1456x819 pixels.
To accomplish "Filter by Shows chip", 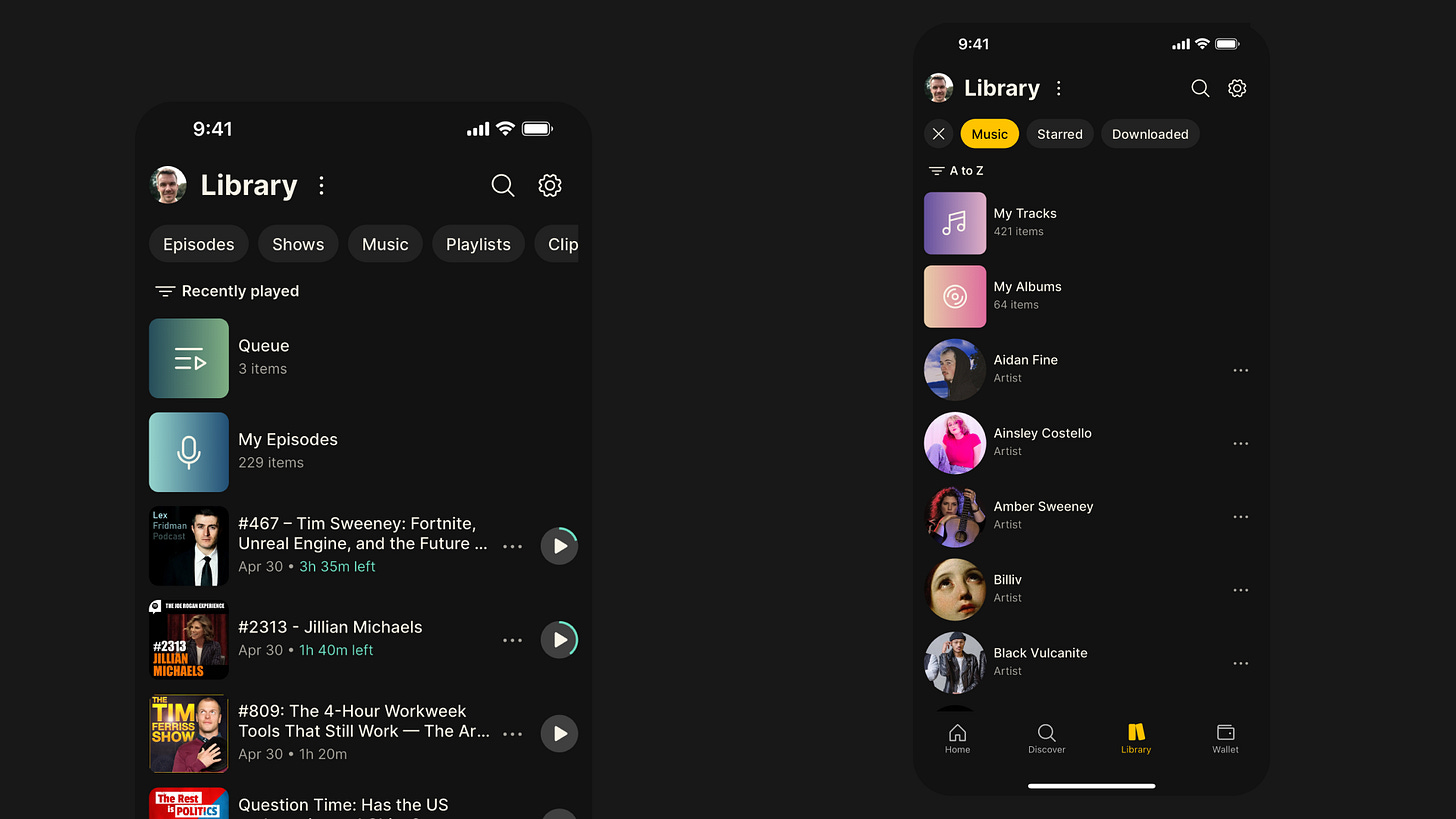I will [x=298, y=244].
